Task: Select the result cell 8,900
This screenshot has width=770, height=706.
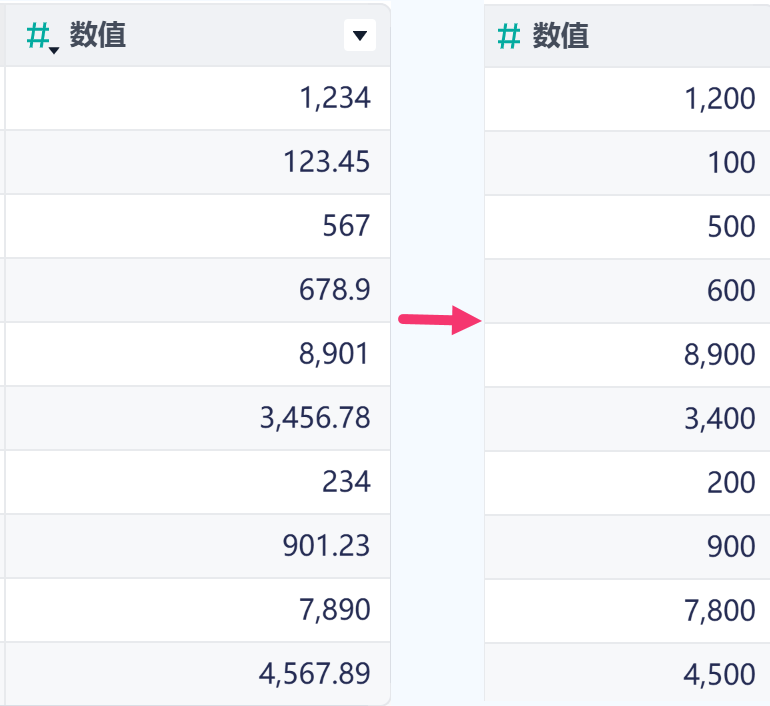Action: coord(627,355)
